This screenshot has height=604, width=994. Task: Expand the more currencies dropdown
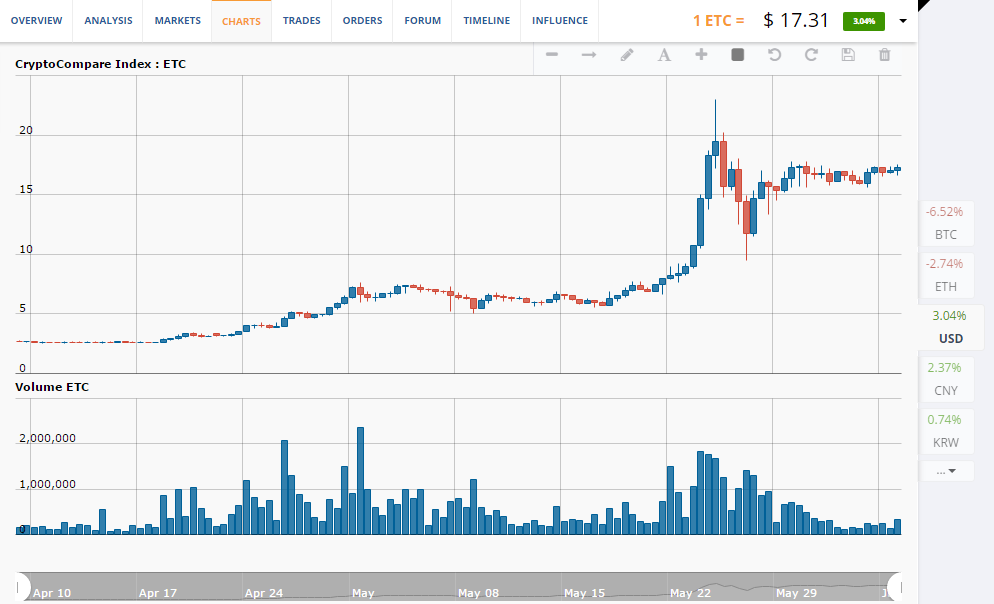coord(946,470)
